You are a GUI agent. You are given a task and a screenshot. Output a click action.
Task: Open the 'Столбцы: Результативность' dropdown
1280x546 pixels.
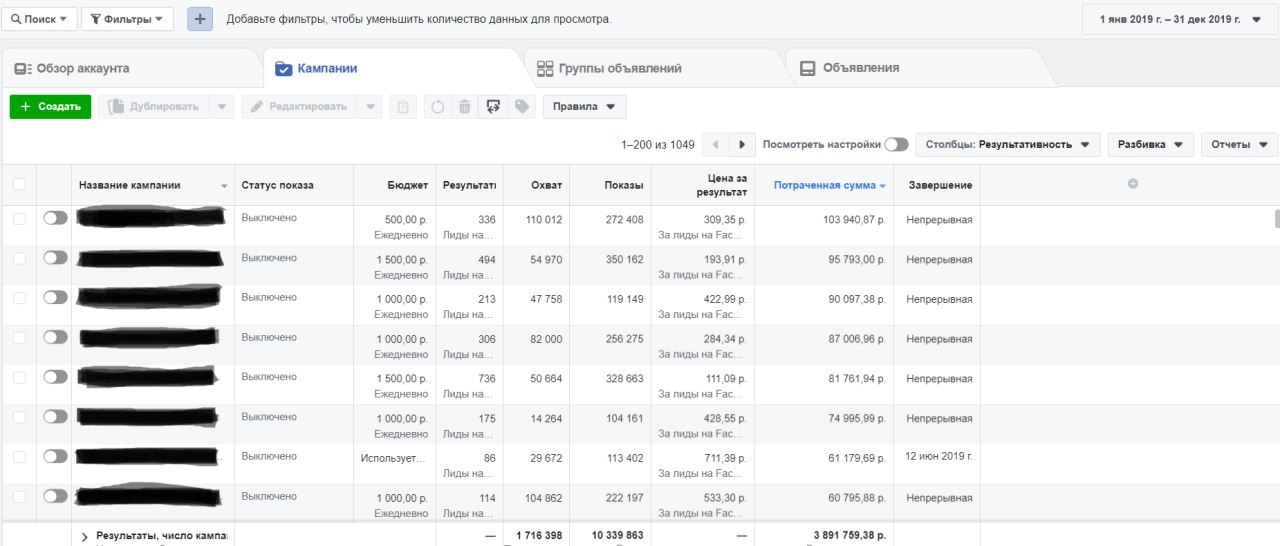pos(1008,145)
